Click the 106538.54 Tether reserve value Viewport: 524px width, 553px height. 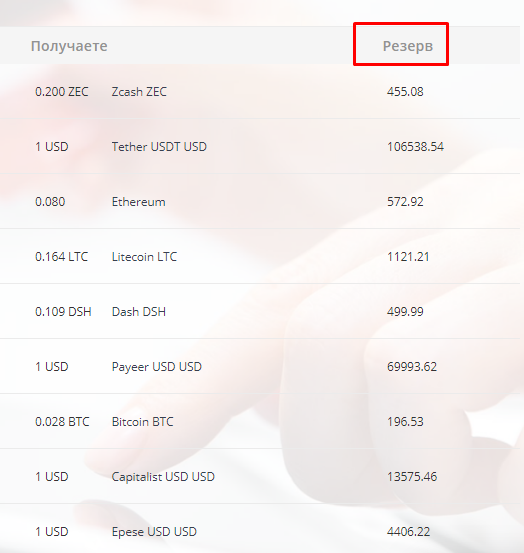click(415, 147)
